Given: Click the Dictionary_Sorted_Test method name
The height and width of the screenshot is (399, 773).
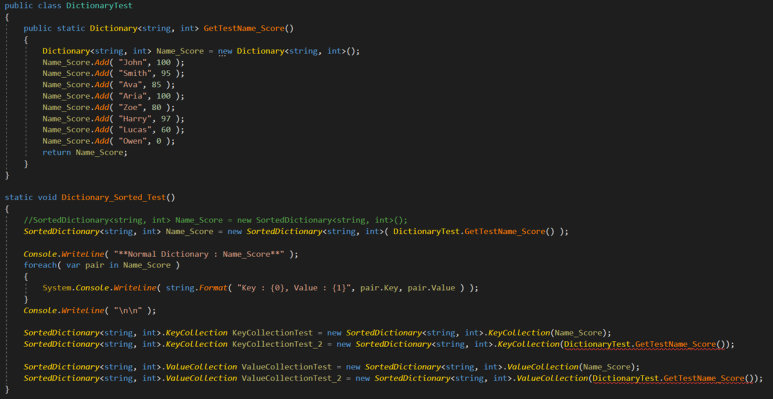Looking at the screenshot, I should [x=113, y=197].
